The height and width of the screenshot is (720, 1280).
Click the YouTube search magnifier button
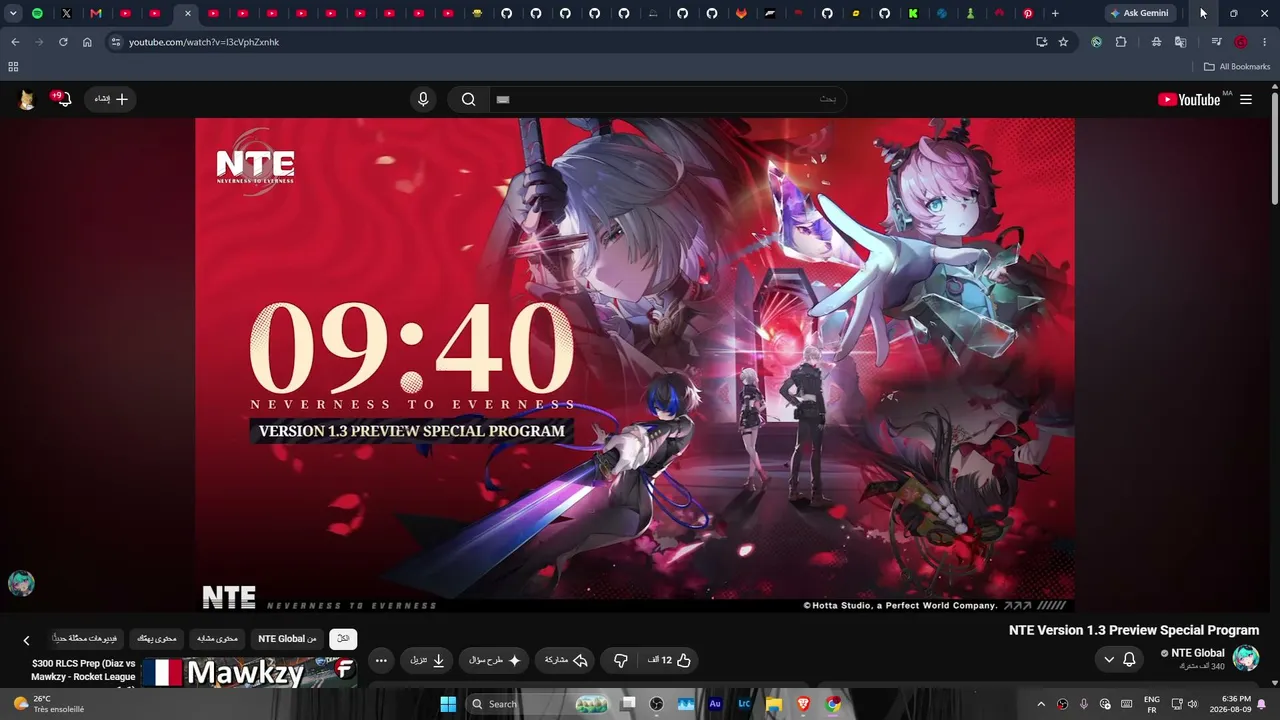(468, 99)
